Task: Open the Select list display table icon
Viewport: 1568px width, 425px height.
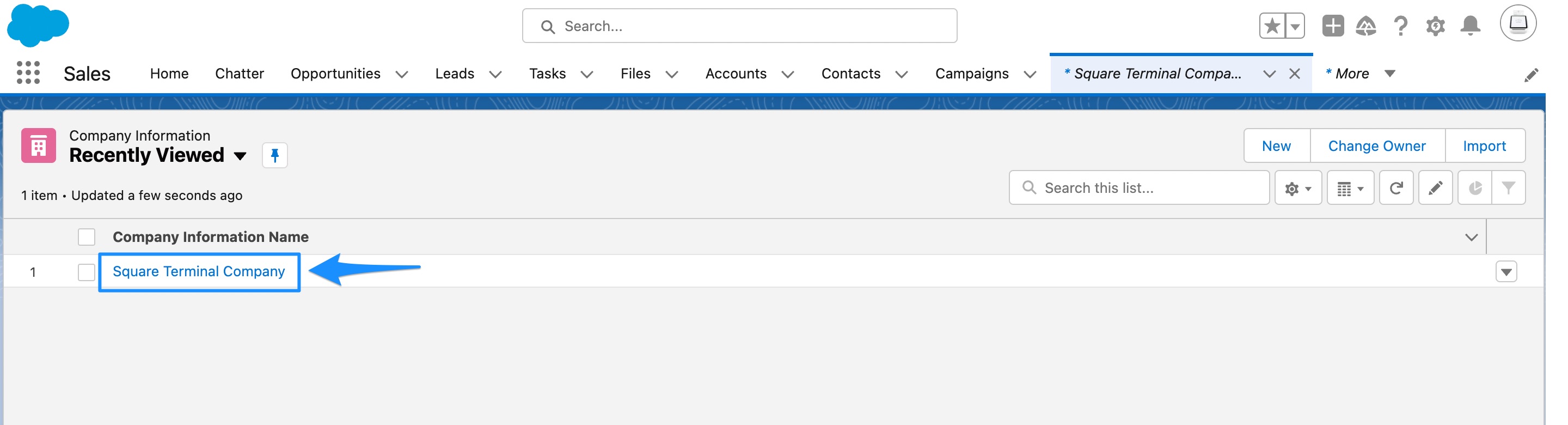Action: click(x=1350, y=188)
